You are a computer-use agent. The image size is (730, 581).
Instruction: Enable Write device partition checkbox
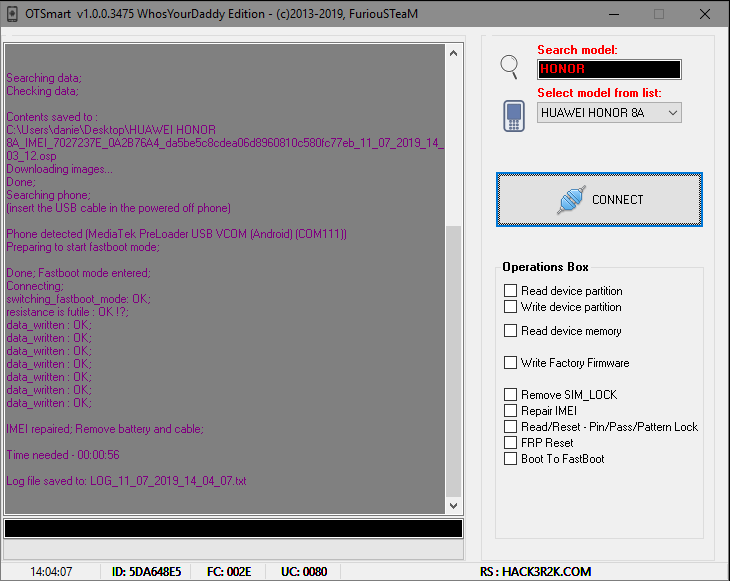click(510, 306)
